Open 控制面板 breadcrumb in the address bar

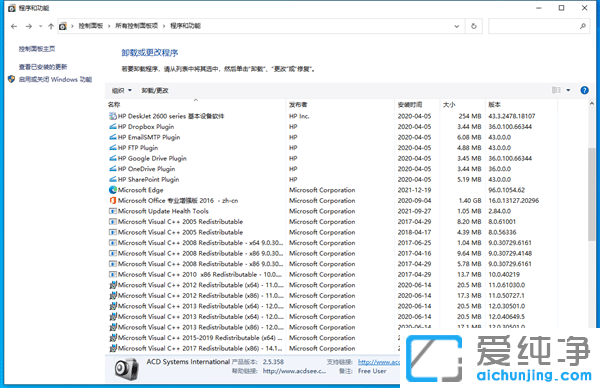[91, 26]
